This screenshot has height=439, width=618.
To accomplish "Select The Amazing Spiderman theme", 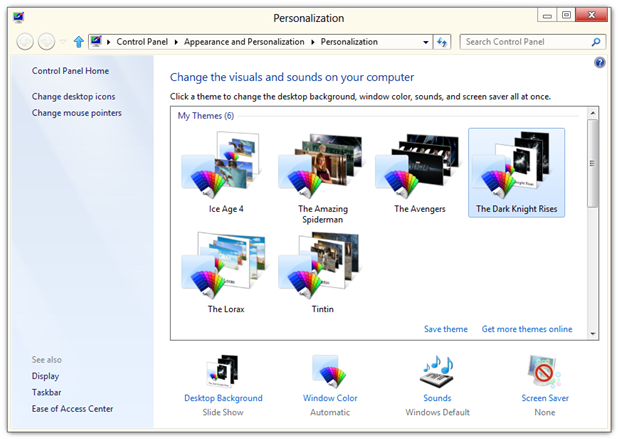I will 322,178.
